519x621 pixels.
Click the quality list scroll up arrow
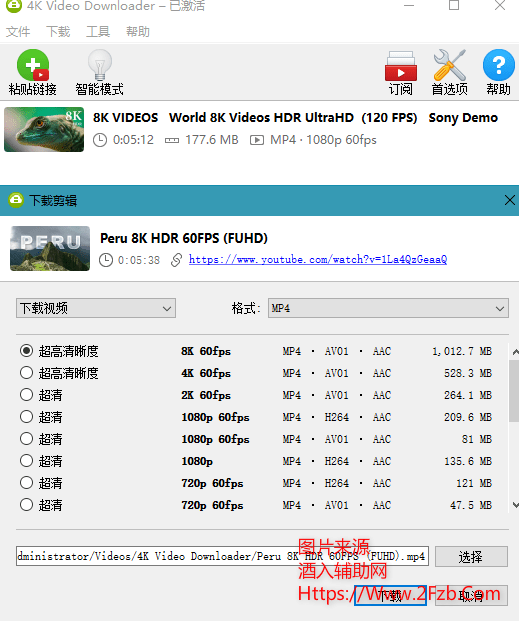(x=515, y=352)
